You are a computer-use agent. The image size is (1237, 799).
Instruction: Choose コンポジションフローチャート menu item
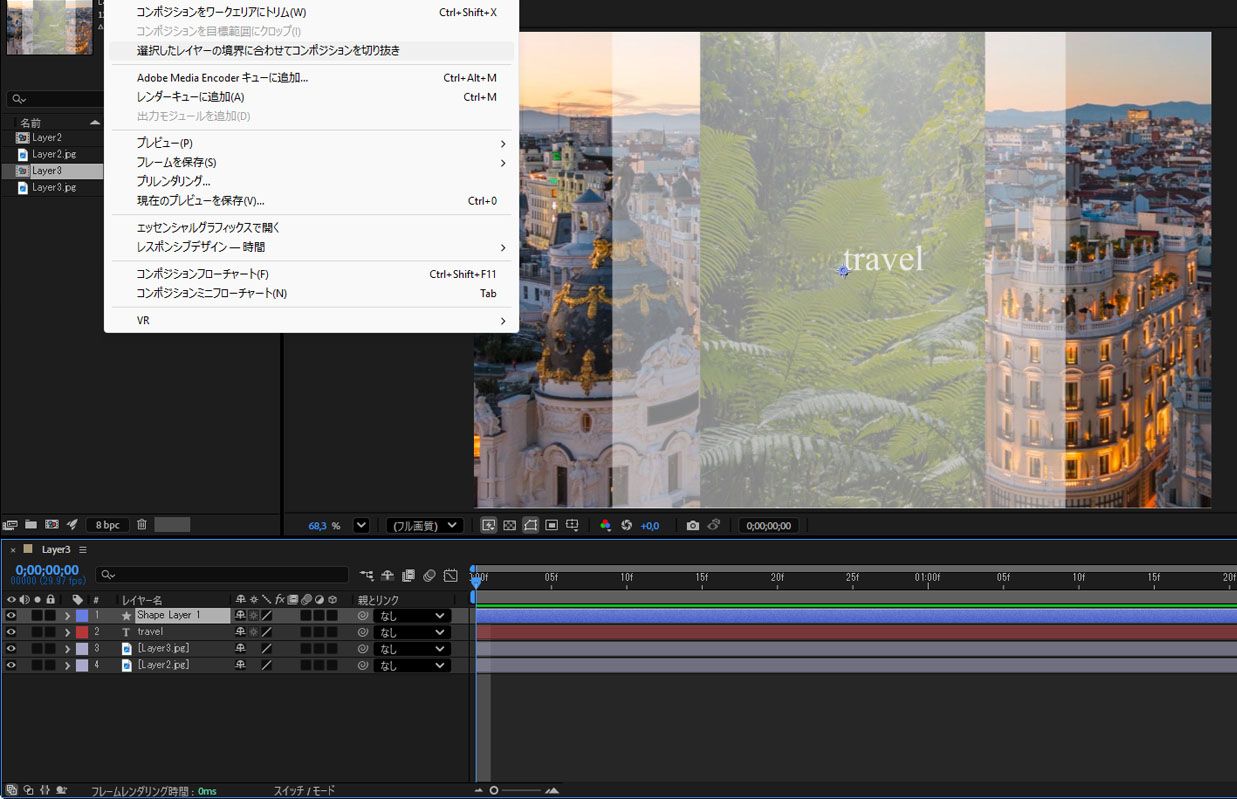click(312, 274)
